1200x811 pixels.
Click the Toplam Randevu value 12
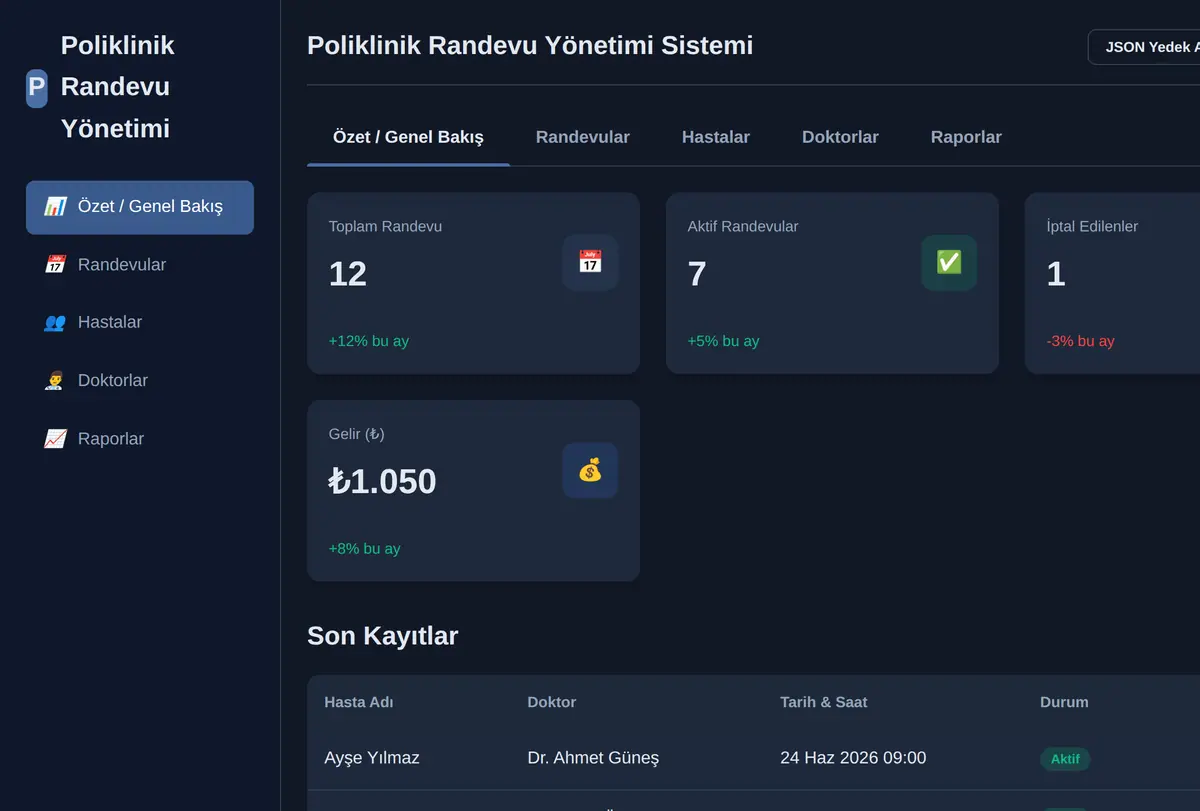pyautogui.click(x=348, y=274)
